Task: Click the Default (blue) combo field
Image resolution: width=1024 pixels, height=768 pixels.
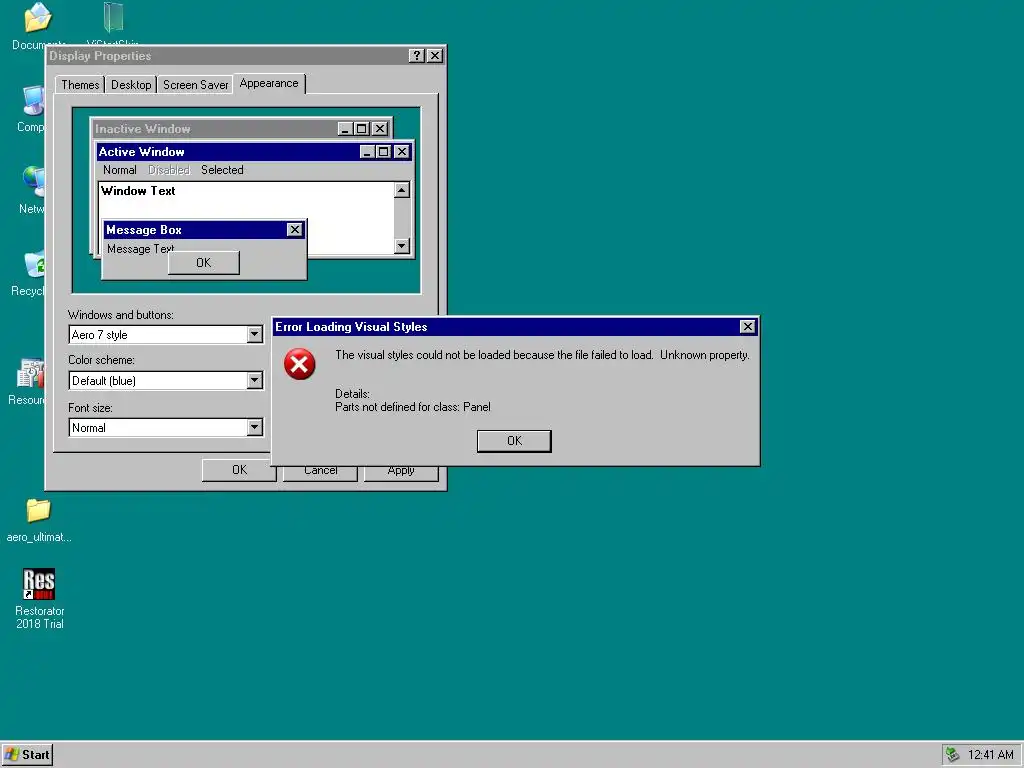Action: click(x=166, y=381)
